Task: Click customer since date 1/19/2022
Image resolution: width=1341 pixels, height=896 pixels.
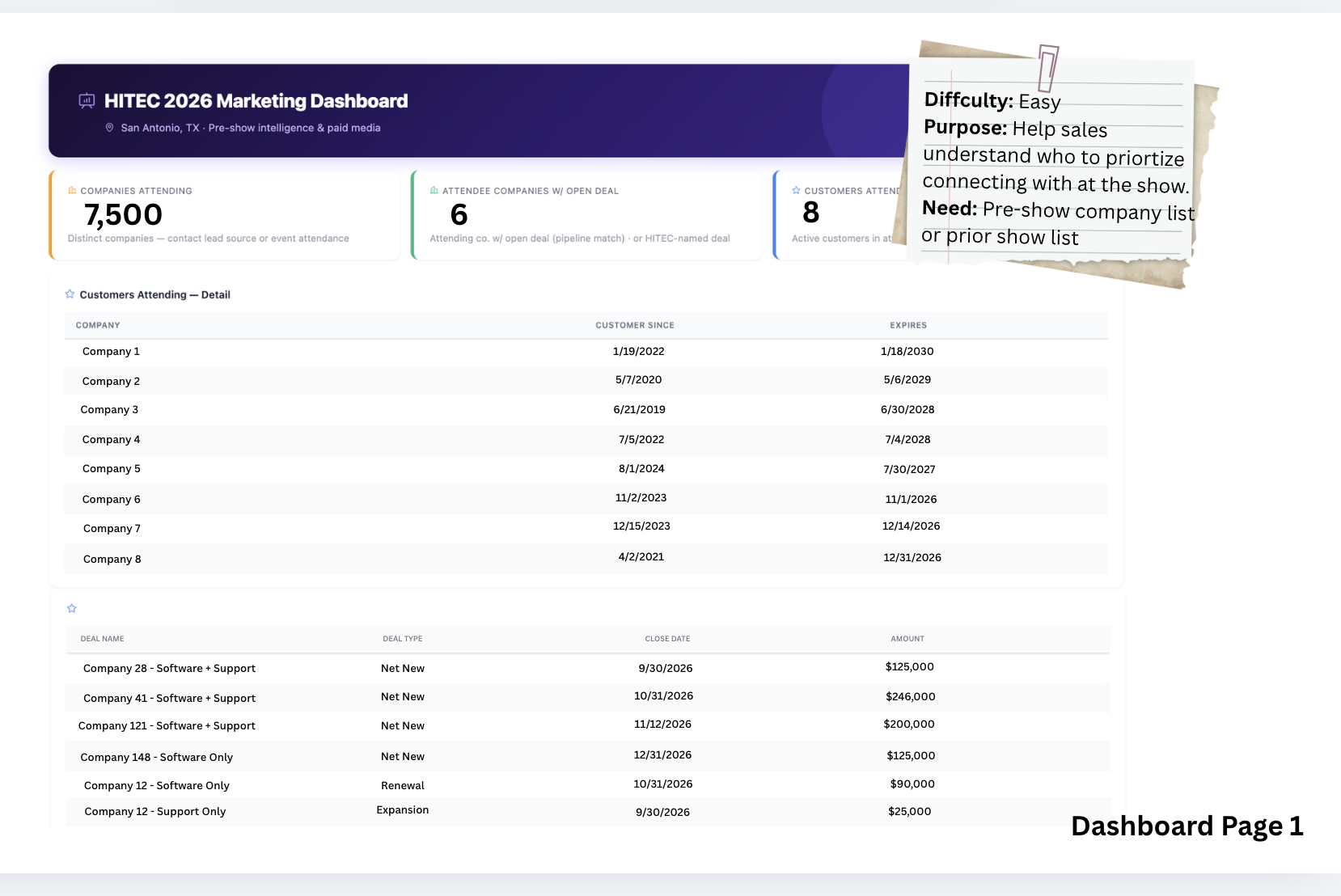Action: pyautogui.click(x=639, y=352)
